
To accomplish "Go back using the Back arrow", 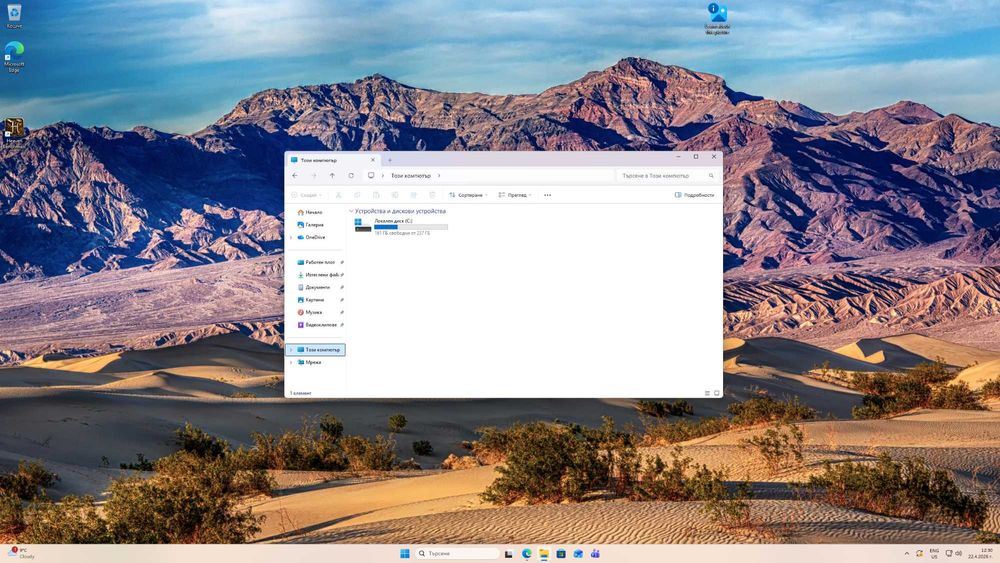I will [295, 175].
